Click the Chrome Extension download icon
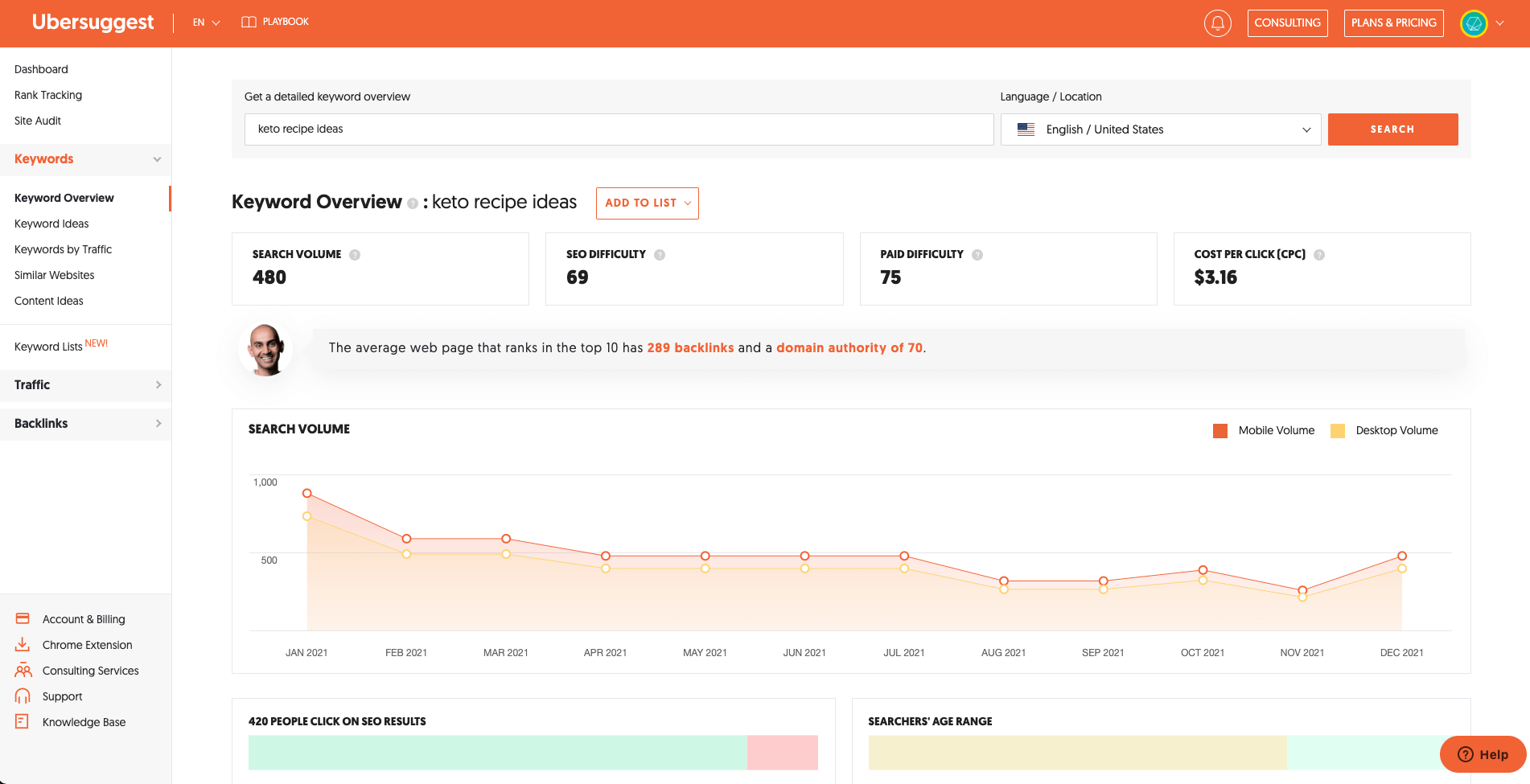Viewport: 1530px width, 784px height. click(x=23, y=645)
